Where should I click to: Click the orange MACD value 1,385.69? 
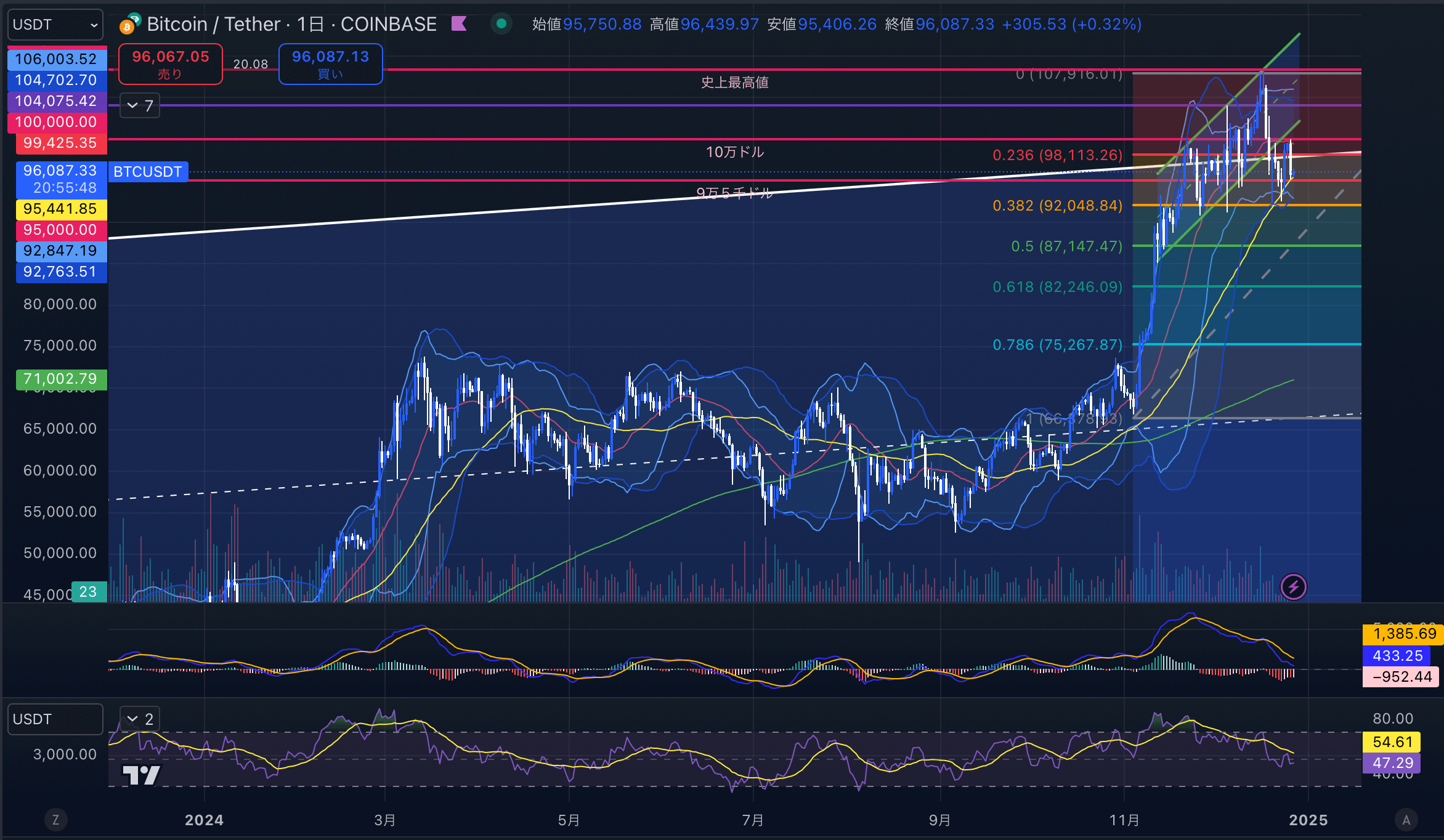click(x=1404, y=634)
